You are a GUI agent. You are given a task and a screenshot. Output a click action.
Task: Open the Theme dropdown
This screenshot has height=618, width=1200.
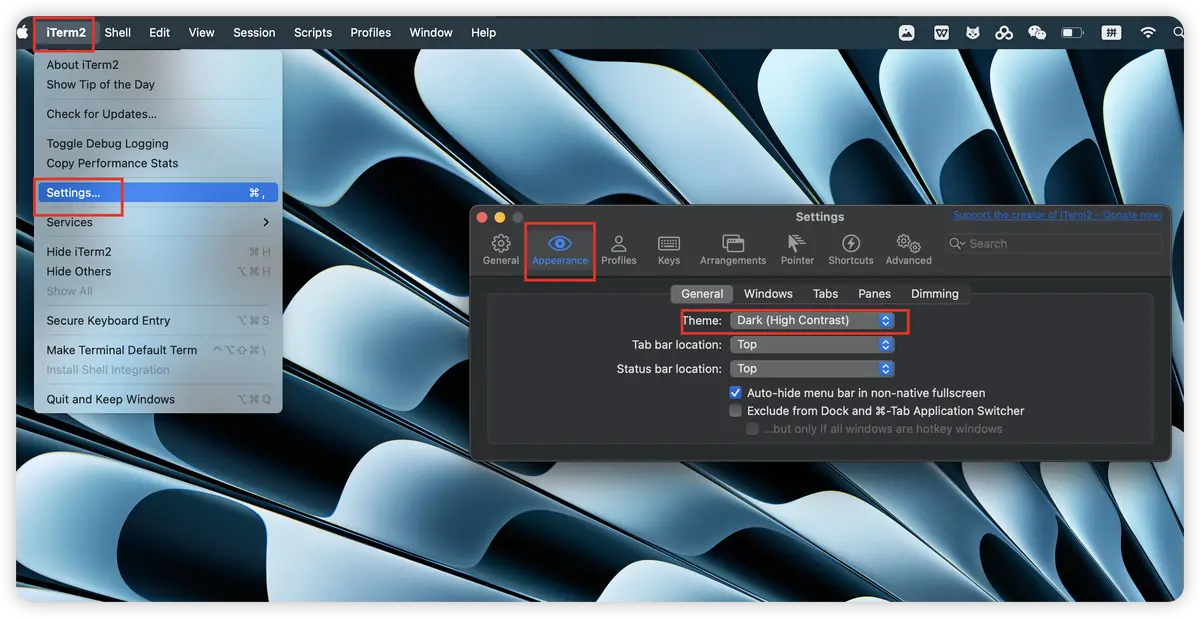coord(812,320)
